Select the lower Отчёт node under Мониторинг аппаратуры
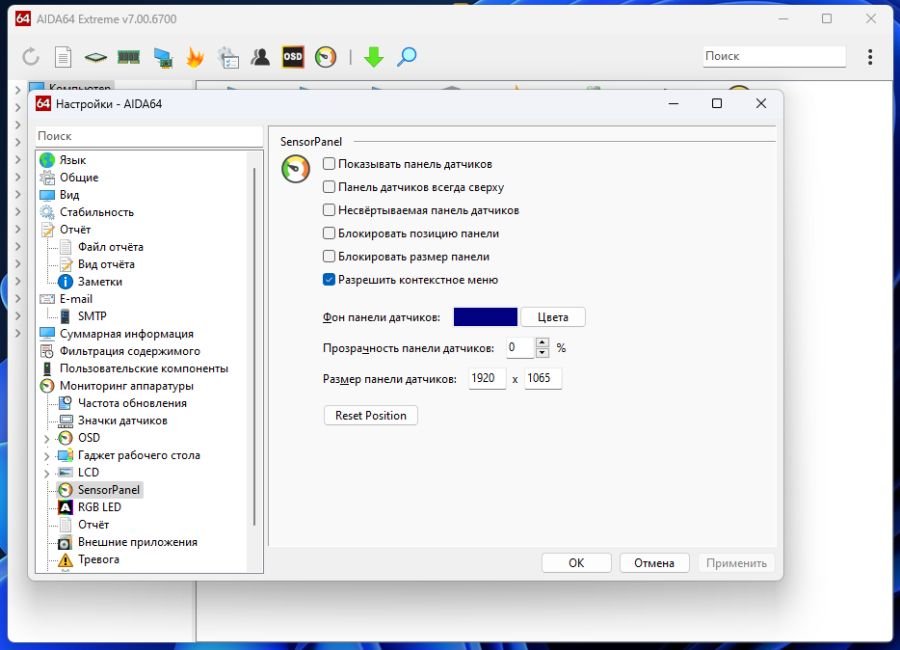900x650 pixels. (x=94, y=524)
